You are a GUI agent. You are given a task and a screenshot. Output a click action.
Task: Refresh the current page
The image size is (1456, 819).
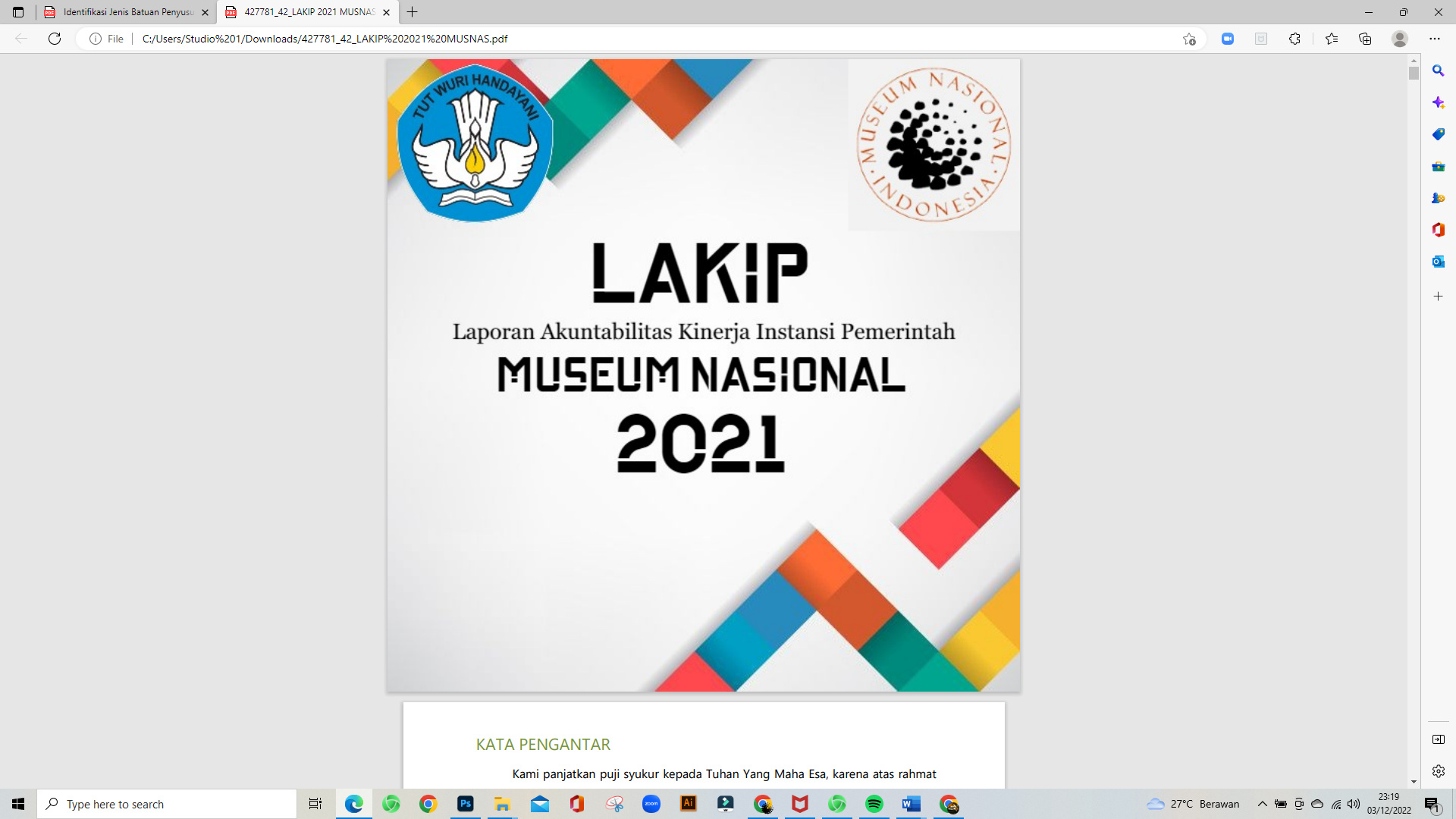coord(55,39)
